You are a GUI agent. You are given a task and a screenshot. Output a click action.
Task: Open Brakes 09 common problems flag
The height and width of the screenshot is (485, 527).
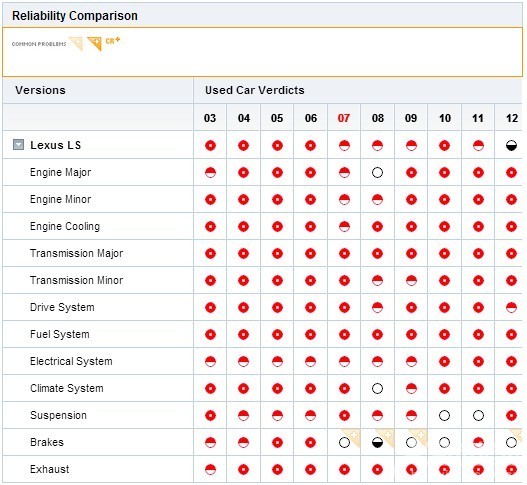click(x=419, y=436)
